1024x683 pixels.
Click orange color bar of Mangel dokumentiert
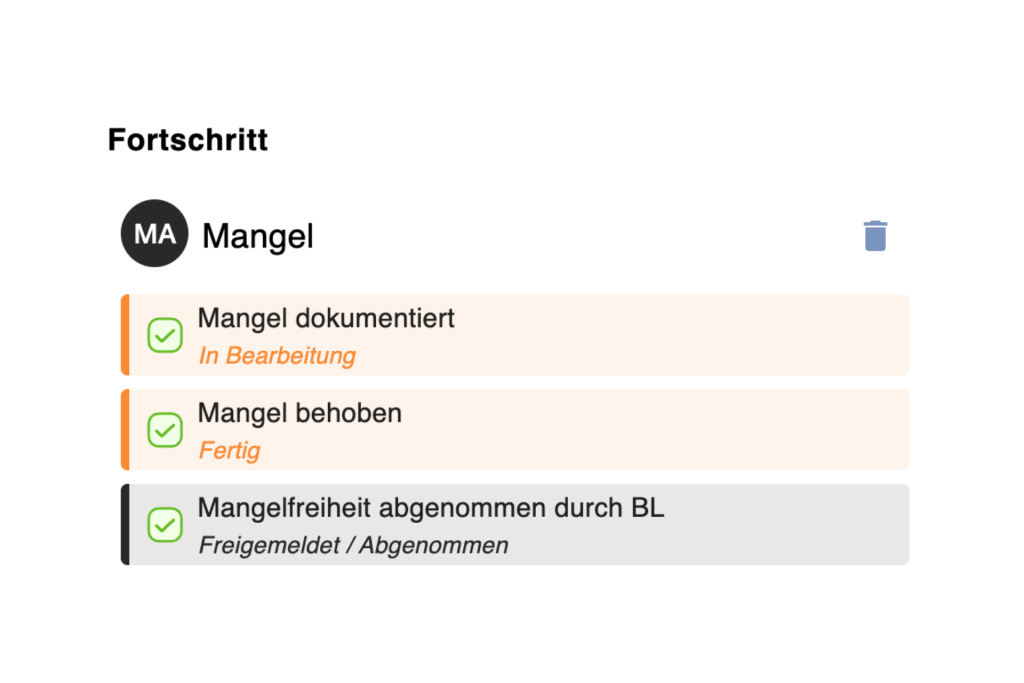pos(125,335)
